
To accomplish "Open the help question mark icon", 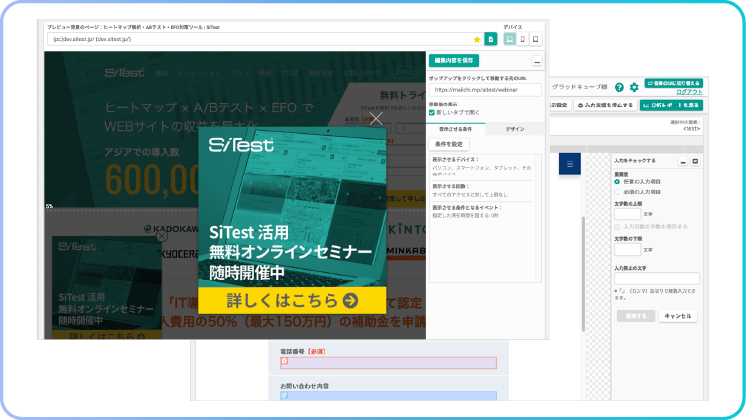I will (x=619, y=87).
